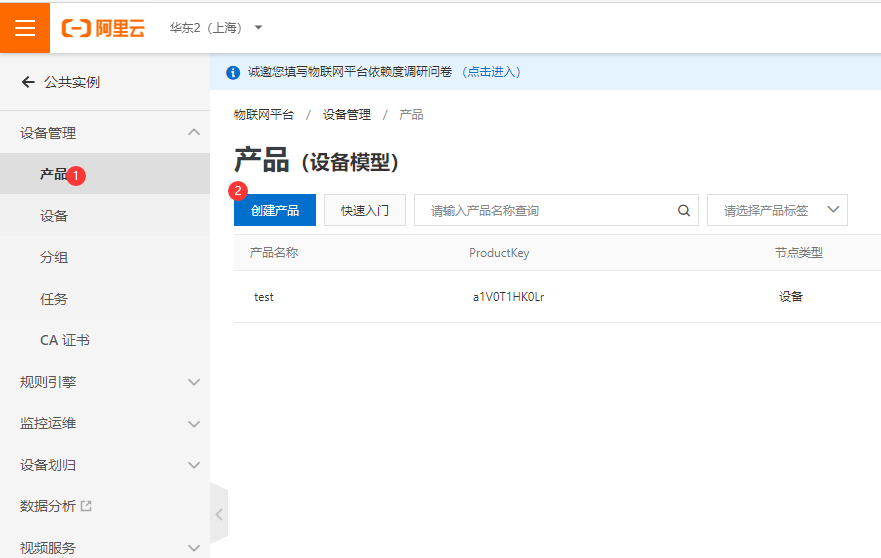Click 物联网平台 breadcrumb
The image size is (881, 558).
pyautogui.click(x=264, y=115)
